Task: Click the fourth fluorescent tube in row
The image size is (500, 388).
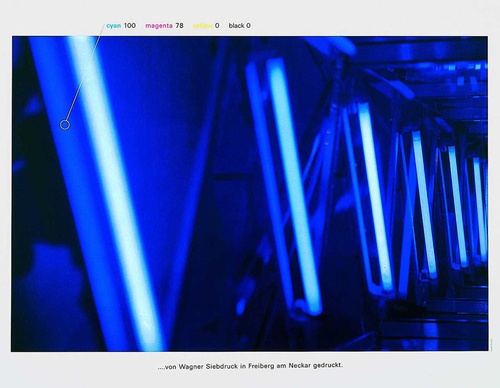Action: click(424, 204)
